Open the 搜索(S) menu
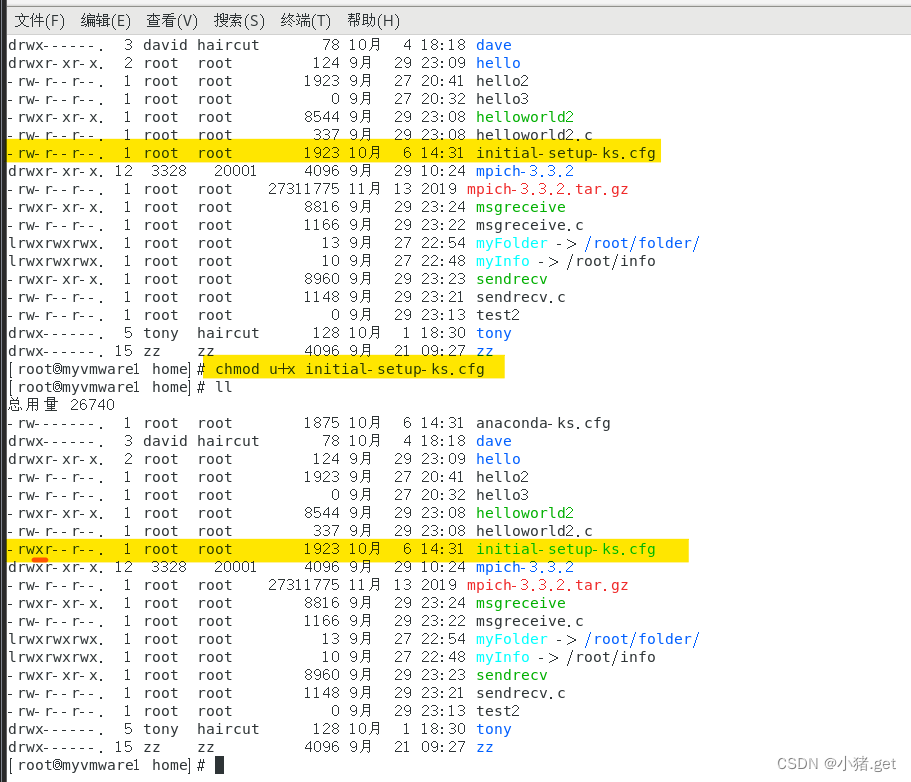The height and width of the screenshot is (782, 911). tap(237, 20)
